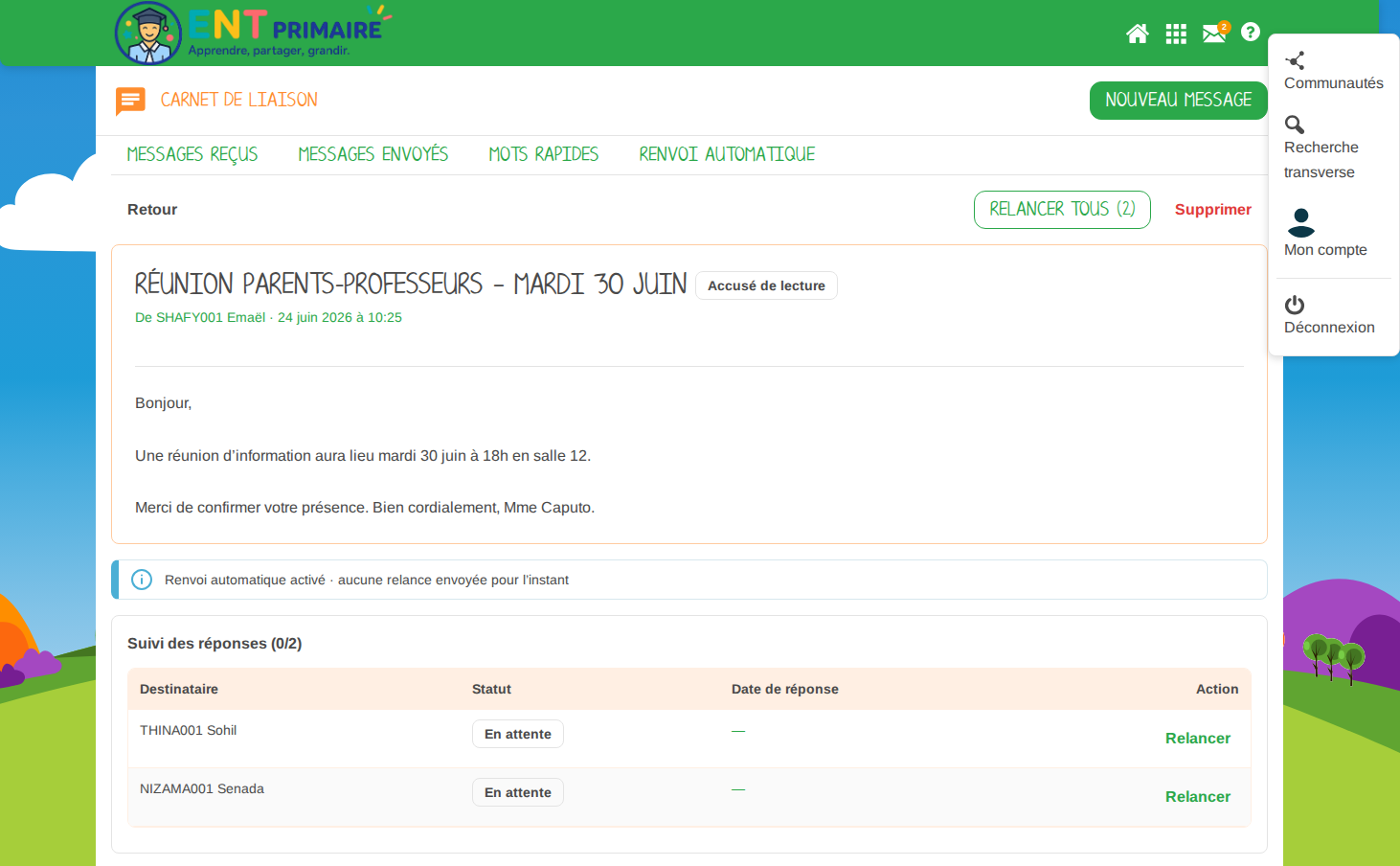Viewport: 1400px width, 866px height.
Task: Click the Suivi des réponses (0/2) heading
Action: point(215,644)
